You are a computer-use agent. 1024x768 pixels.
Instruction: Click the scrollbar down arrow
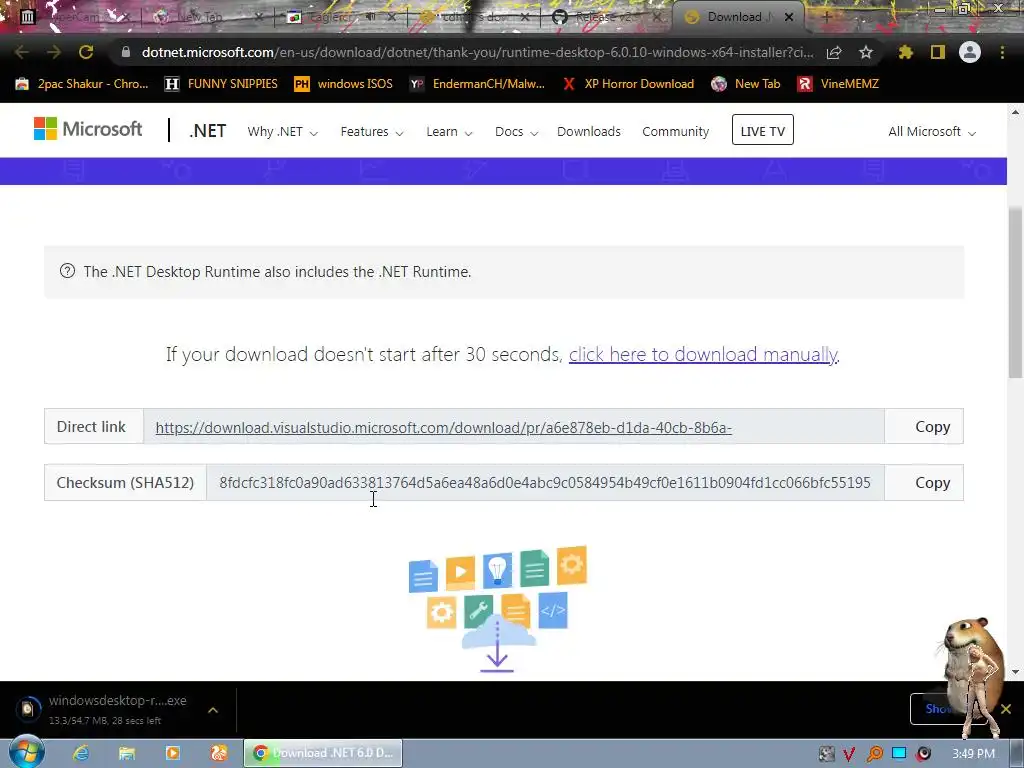pyautogui.click(x=1015, y=672)
